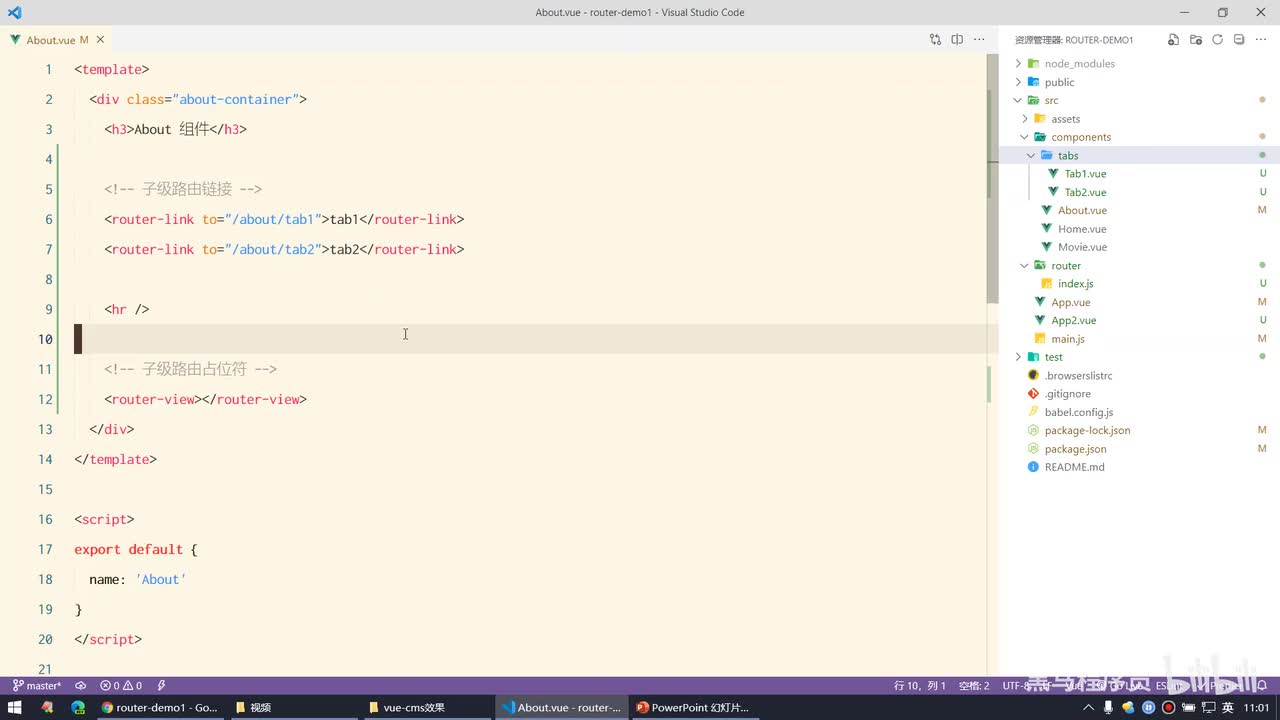This screenshot has width=1280, height=720.
Task: Click the export default keyword line
Action: [x=136, y=549]
